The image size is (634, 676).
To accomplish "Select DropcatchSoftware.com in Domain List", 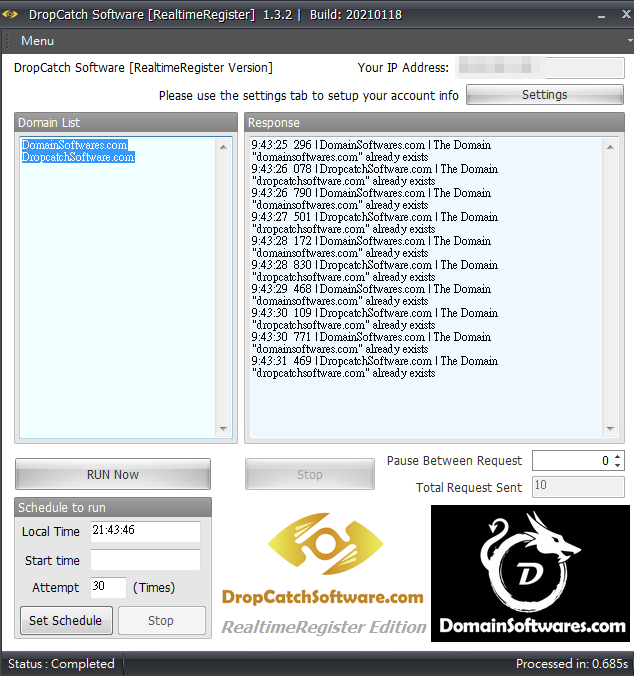I will [x=78, y=157].
